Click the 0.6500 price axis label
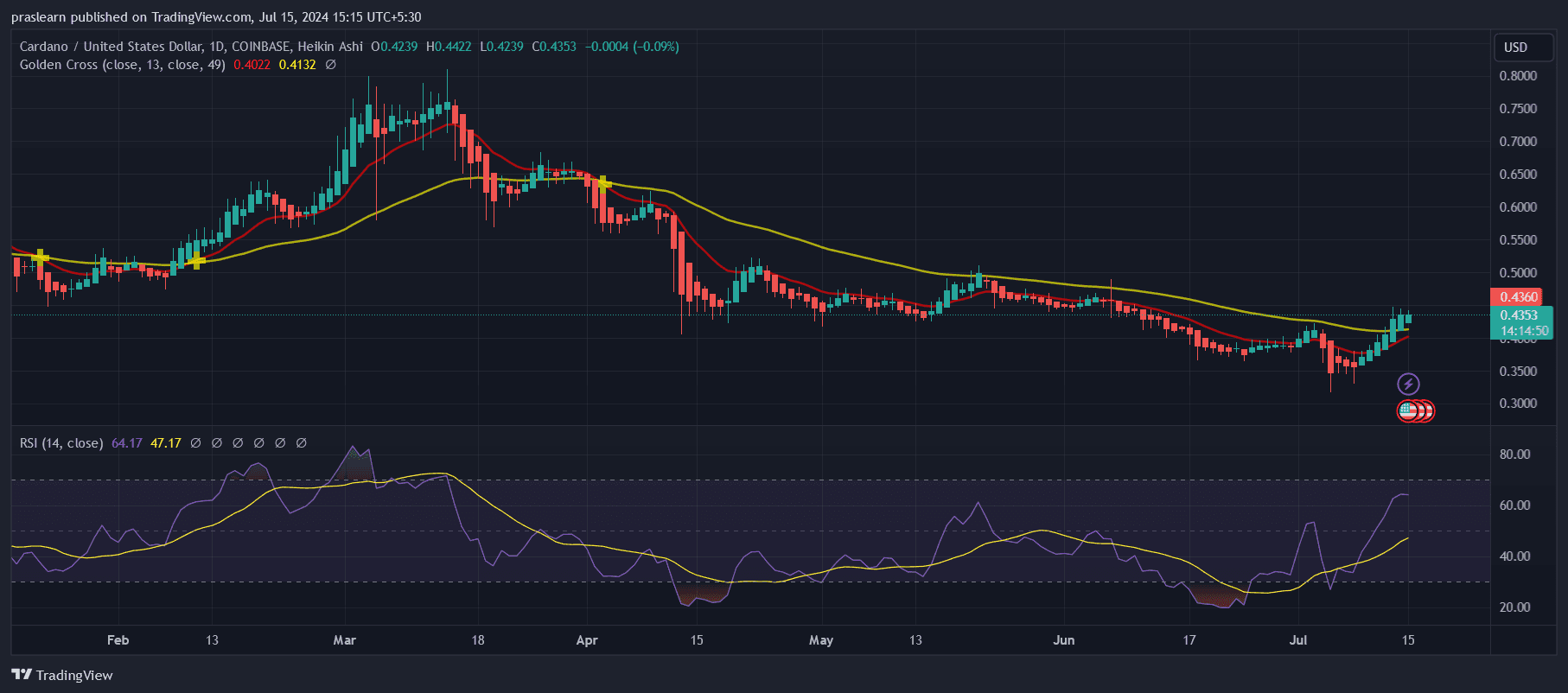The height and width of the screenshot is (693, 1568). pos(1518,175)
